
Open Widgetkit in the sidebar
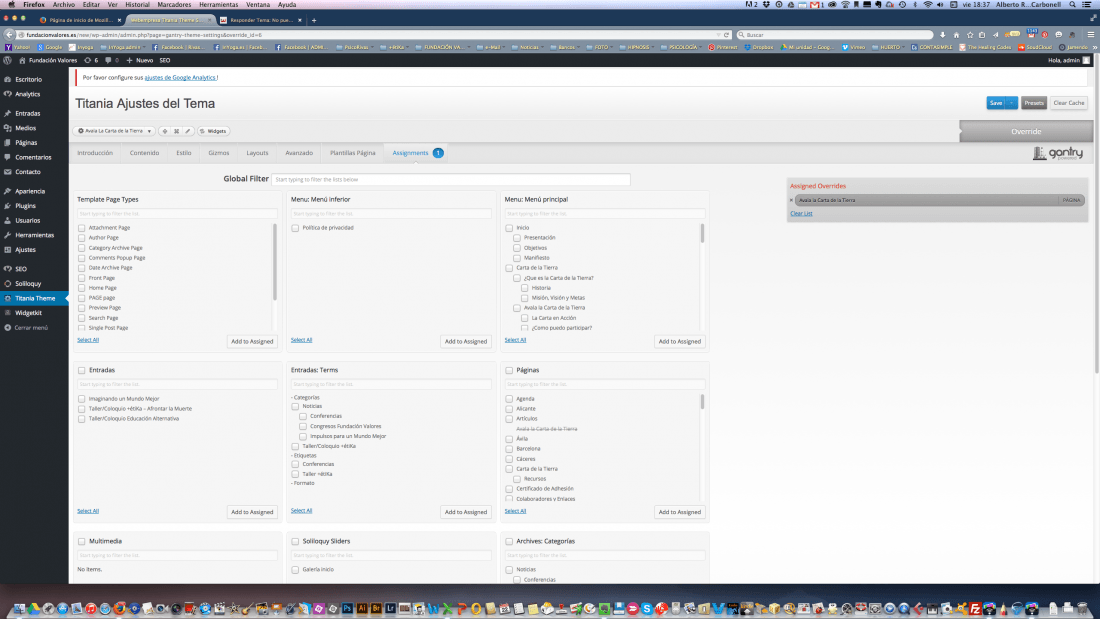click(x=28, y=313)
